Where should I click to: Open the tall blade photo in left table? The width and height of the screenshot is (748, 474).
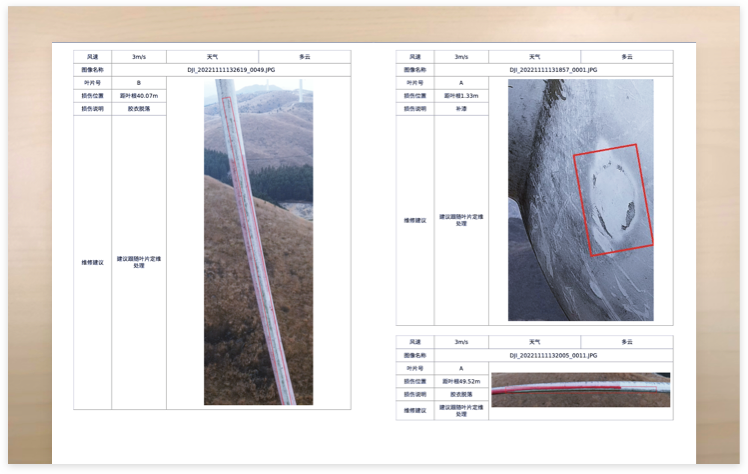coord(258,242)
